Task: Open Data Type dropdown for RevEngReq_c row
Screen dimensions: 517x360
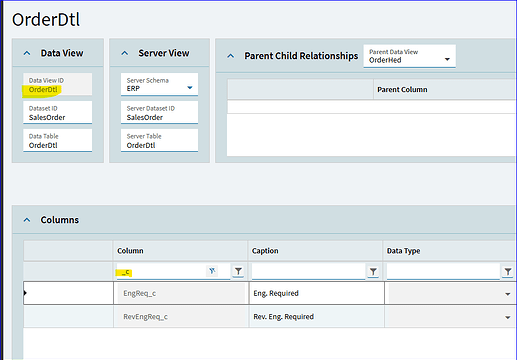Action: tap(507, 317)
